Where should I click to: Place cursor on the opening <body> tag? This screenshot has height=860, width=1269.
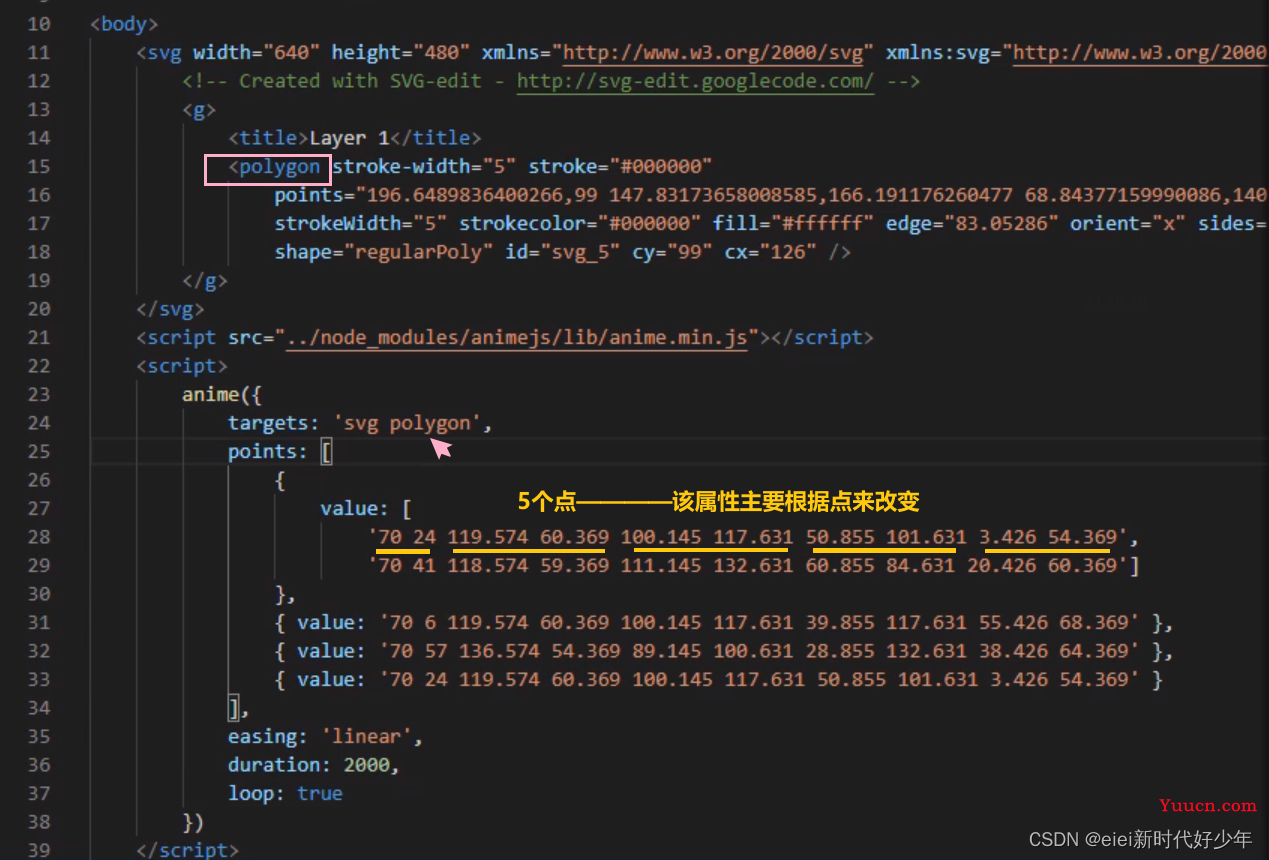coord(124,23)
